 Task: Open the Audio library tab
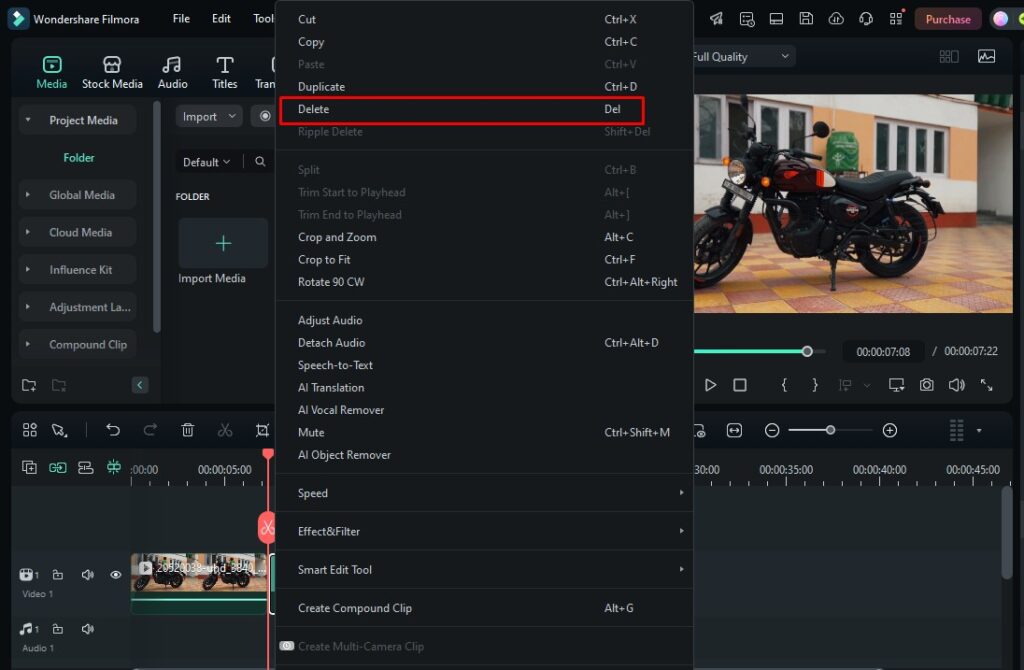[172, 72]
